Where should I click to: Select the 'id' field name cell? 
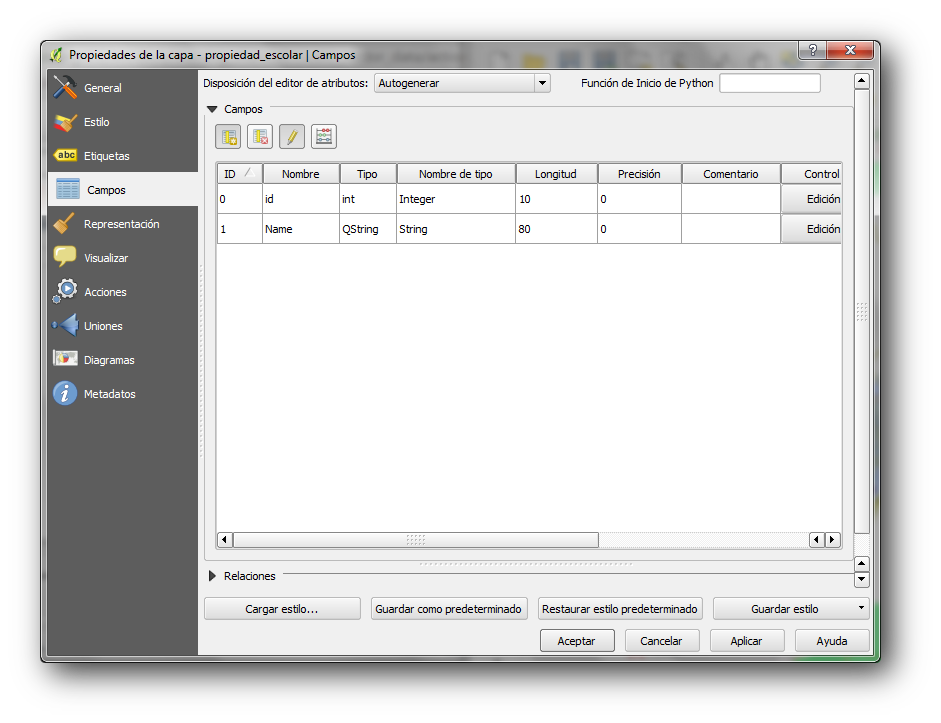(x=301, y=199)
